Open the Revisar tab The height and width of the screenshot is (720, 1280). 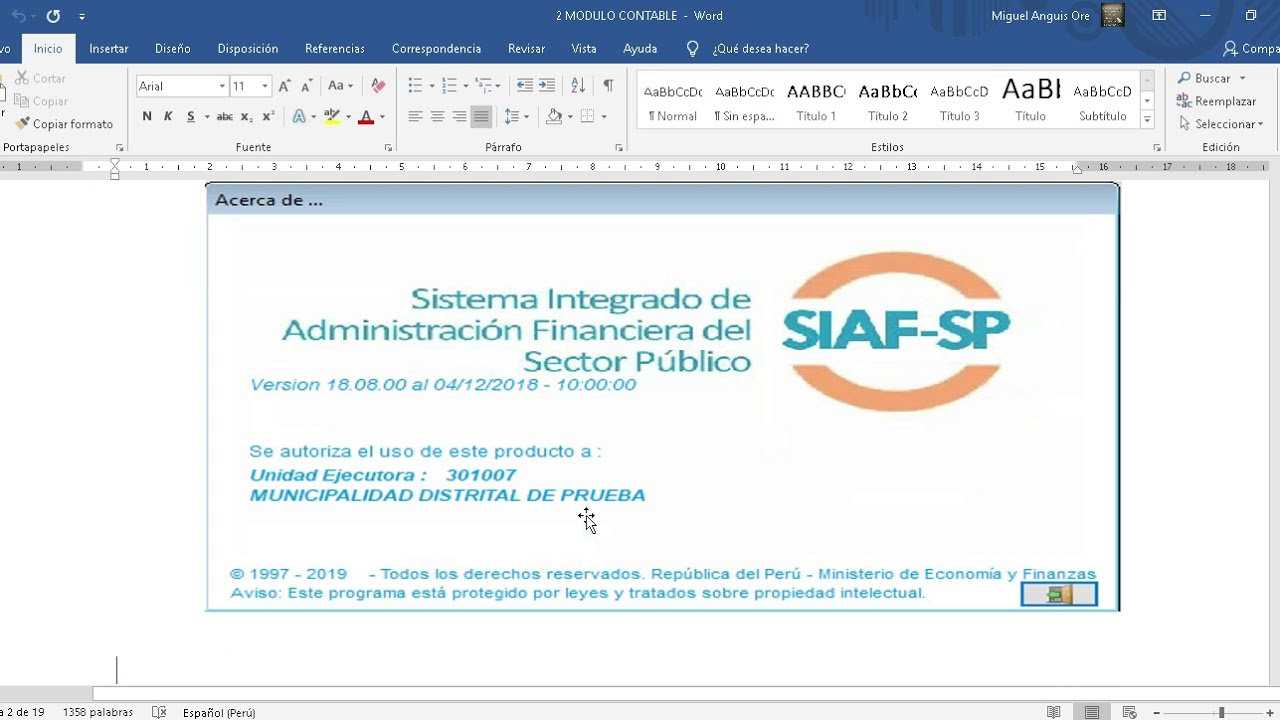(527, 48)
